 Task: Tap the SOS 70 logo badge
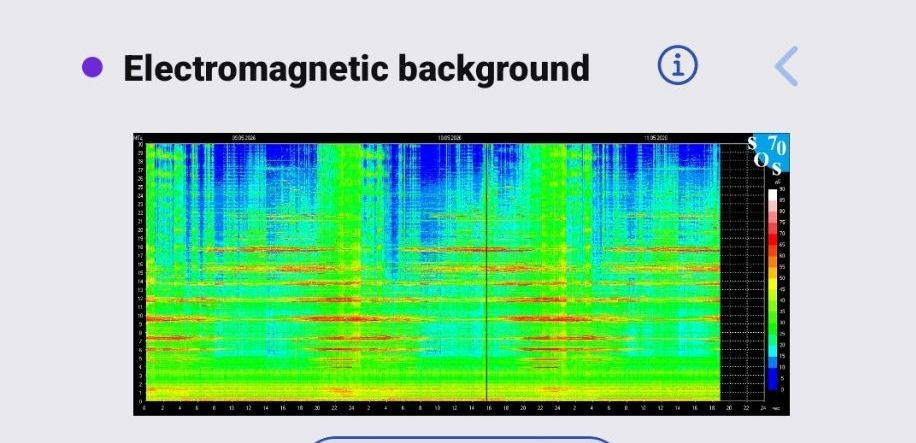(x=769, y=154)
